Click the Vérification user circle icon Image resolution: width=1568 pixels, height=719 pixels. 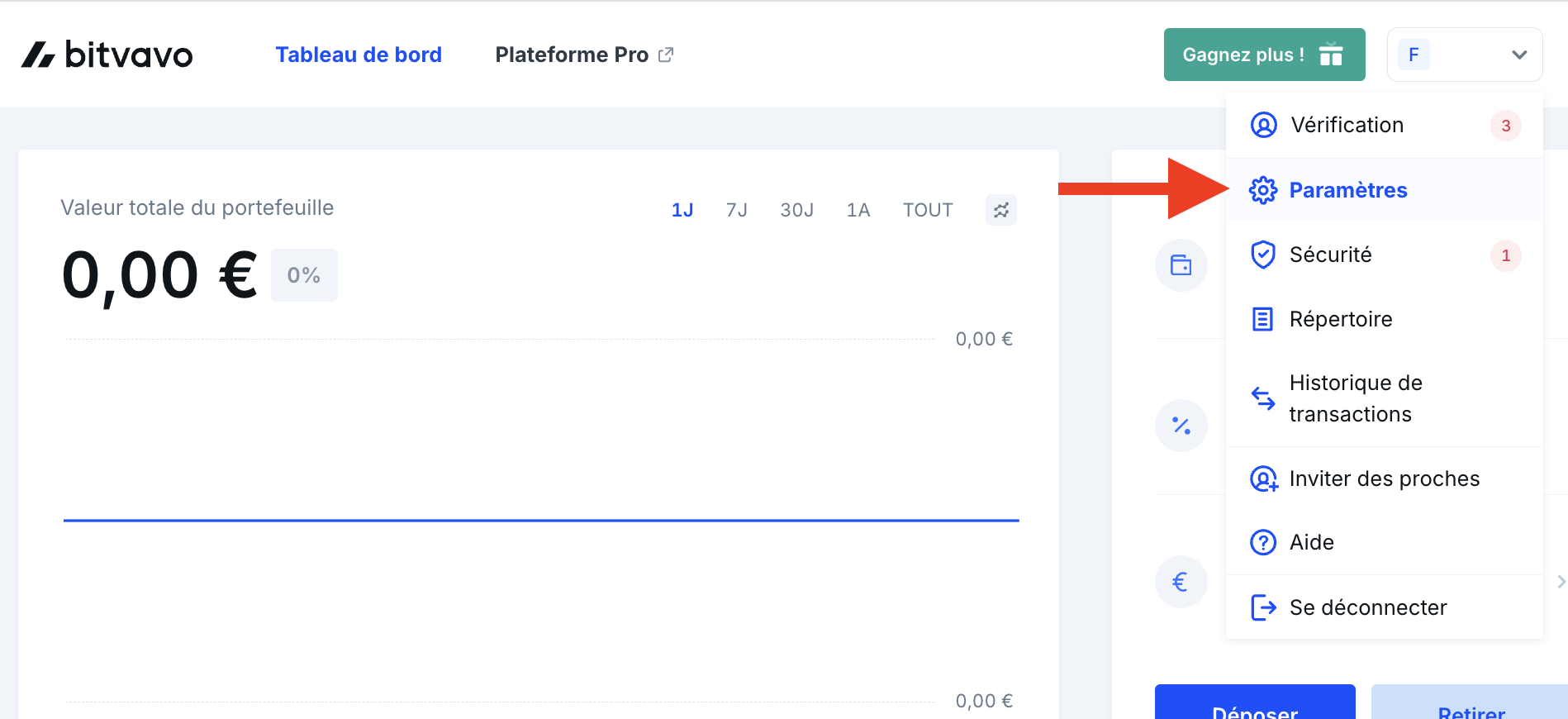1263,125
